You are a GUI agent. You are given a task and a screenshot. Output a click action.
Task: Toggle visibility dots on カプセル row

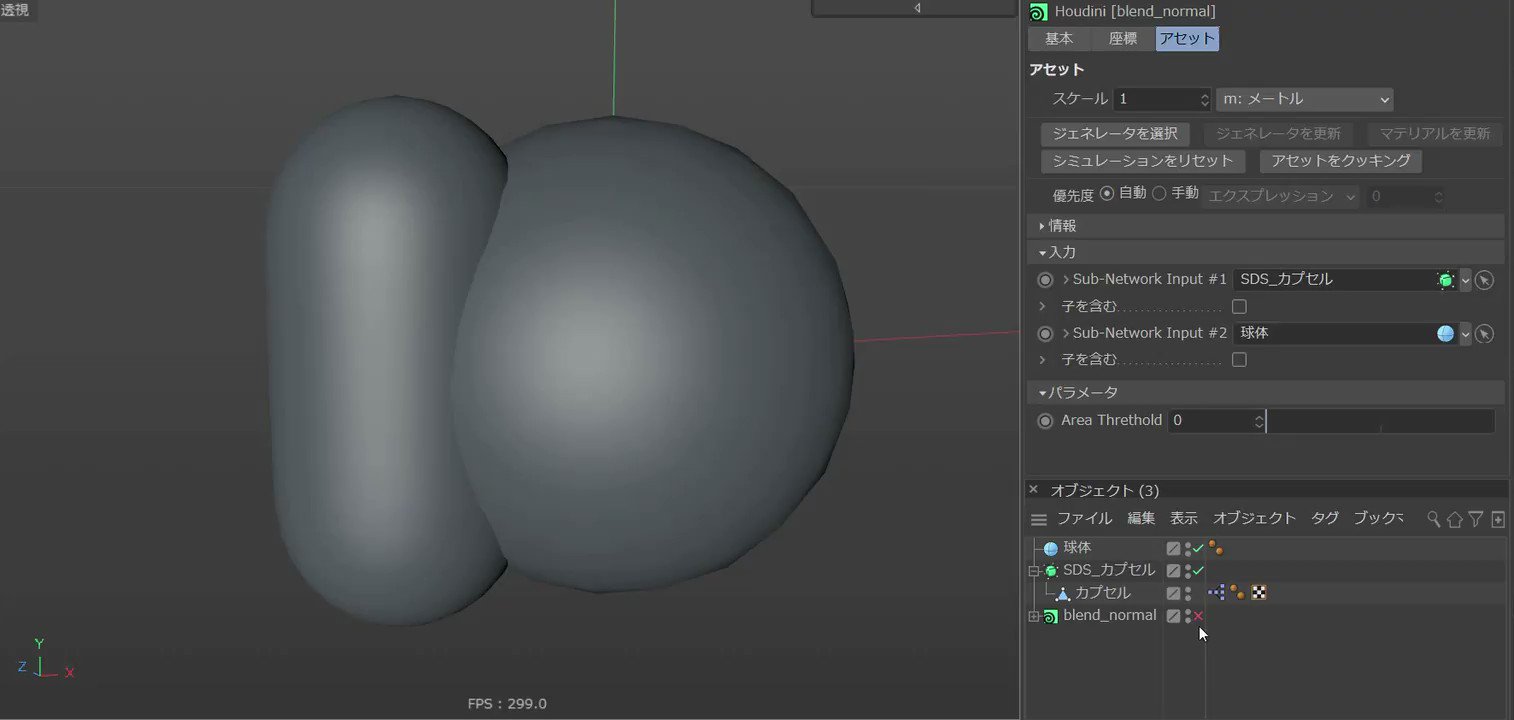[1188, 594]
